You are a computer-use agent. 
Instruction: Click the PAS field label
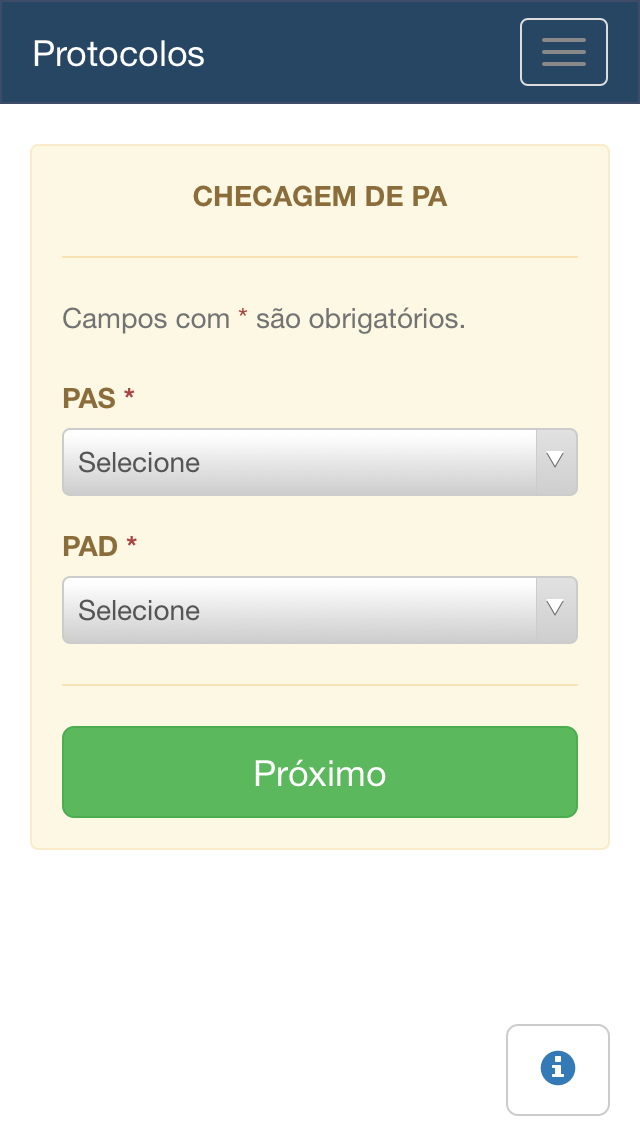click(x=89, y=398)
